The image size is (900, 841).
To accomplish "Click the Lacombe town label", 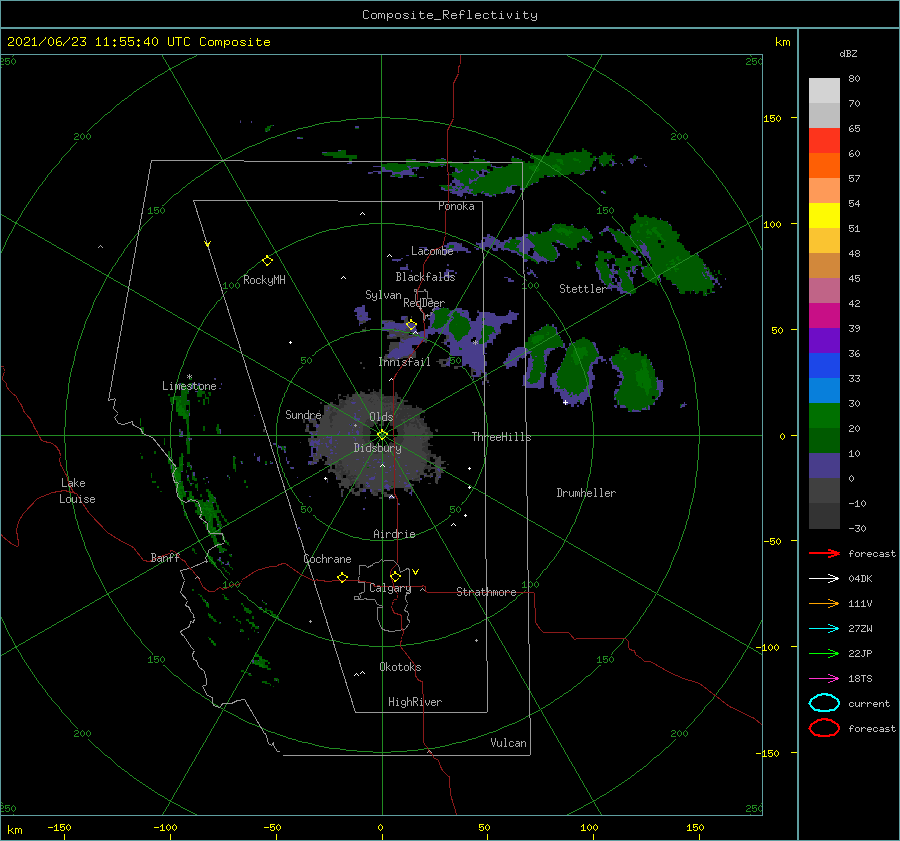I will tap(432, 251).
